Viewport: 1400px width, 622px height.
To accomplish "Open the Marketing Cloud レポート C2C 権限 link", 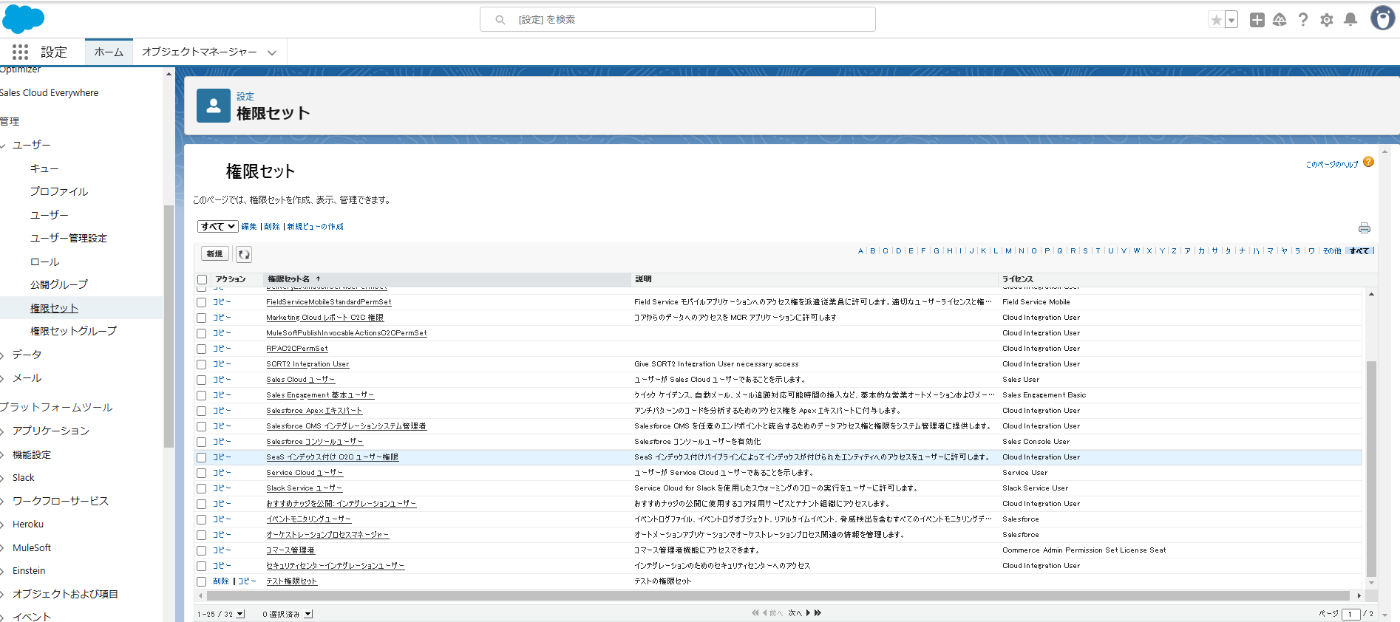I will (325, 317).
